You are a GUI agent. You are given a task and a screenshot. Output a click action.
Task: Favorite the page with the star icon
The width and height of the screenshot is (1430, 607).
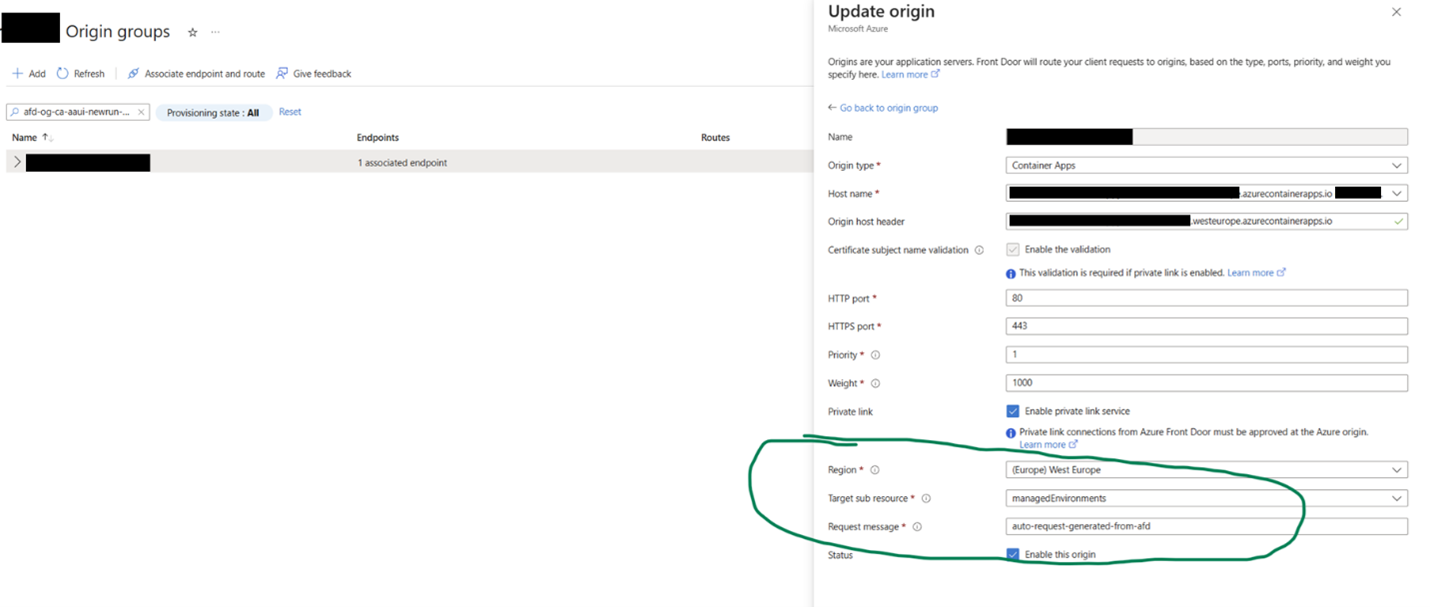pyautogui.click(x=193, y=32)
